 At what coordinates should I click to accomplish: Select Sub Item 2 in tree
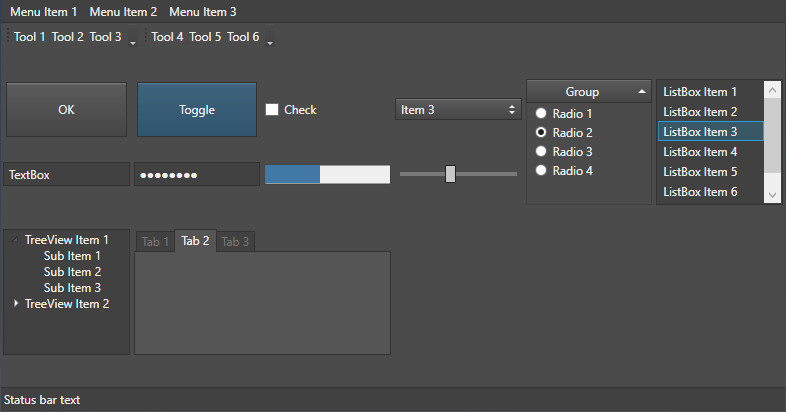click(72, 272)
